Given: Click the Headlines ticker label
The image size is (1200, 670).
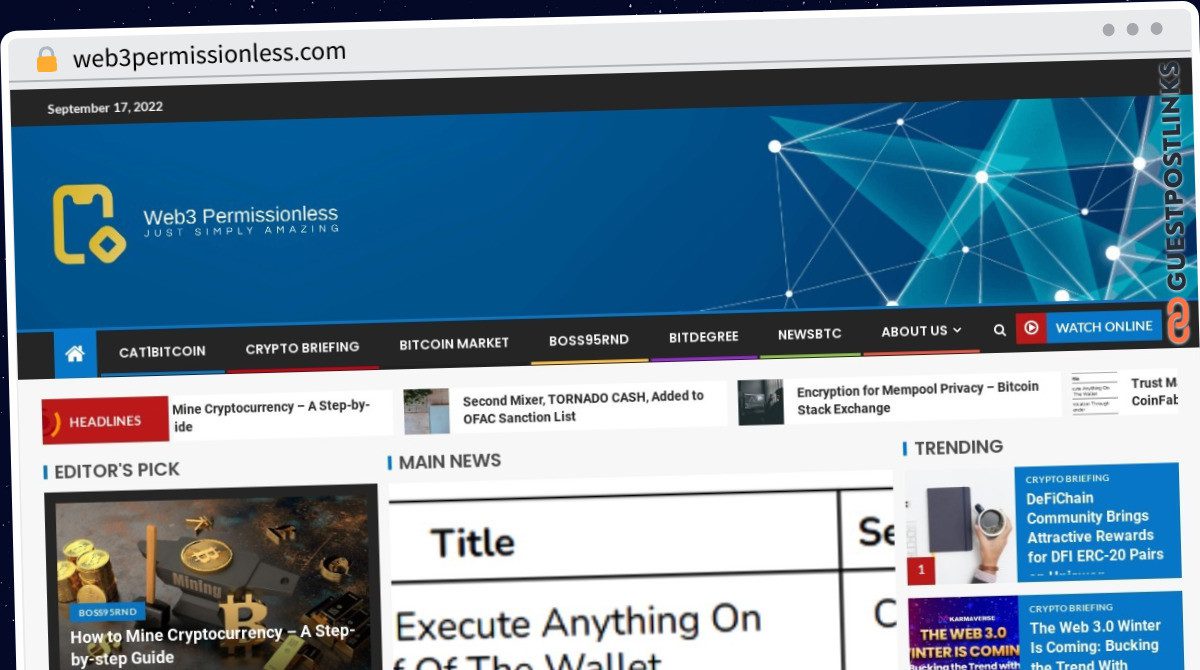Looking at the screenshot, I should tap(105, 421).
